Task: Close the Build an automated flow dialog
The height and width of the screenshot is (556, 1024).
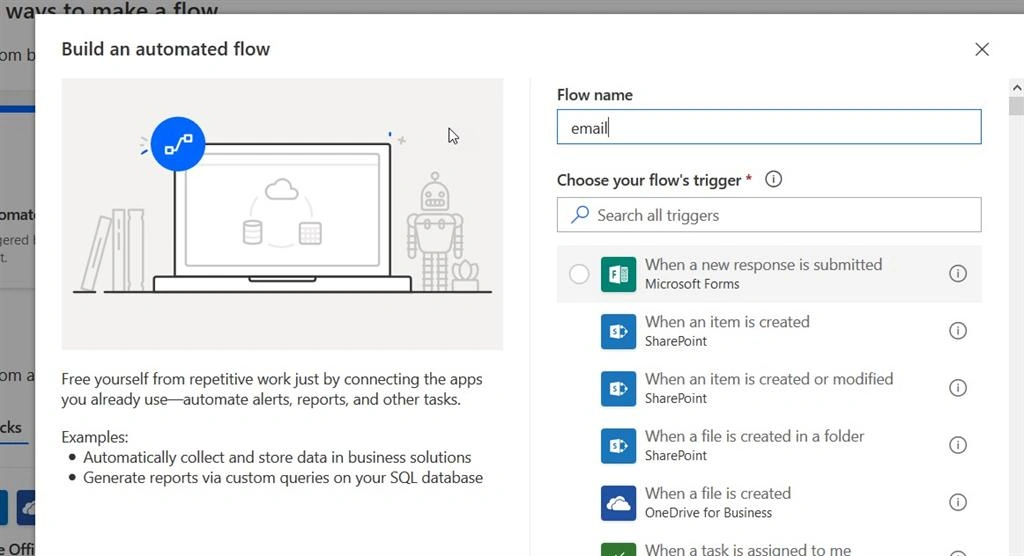Action: pyautogui.click(x=982, y=50)
